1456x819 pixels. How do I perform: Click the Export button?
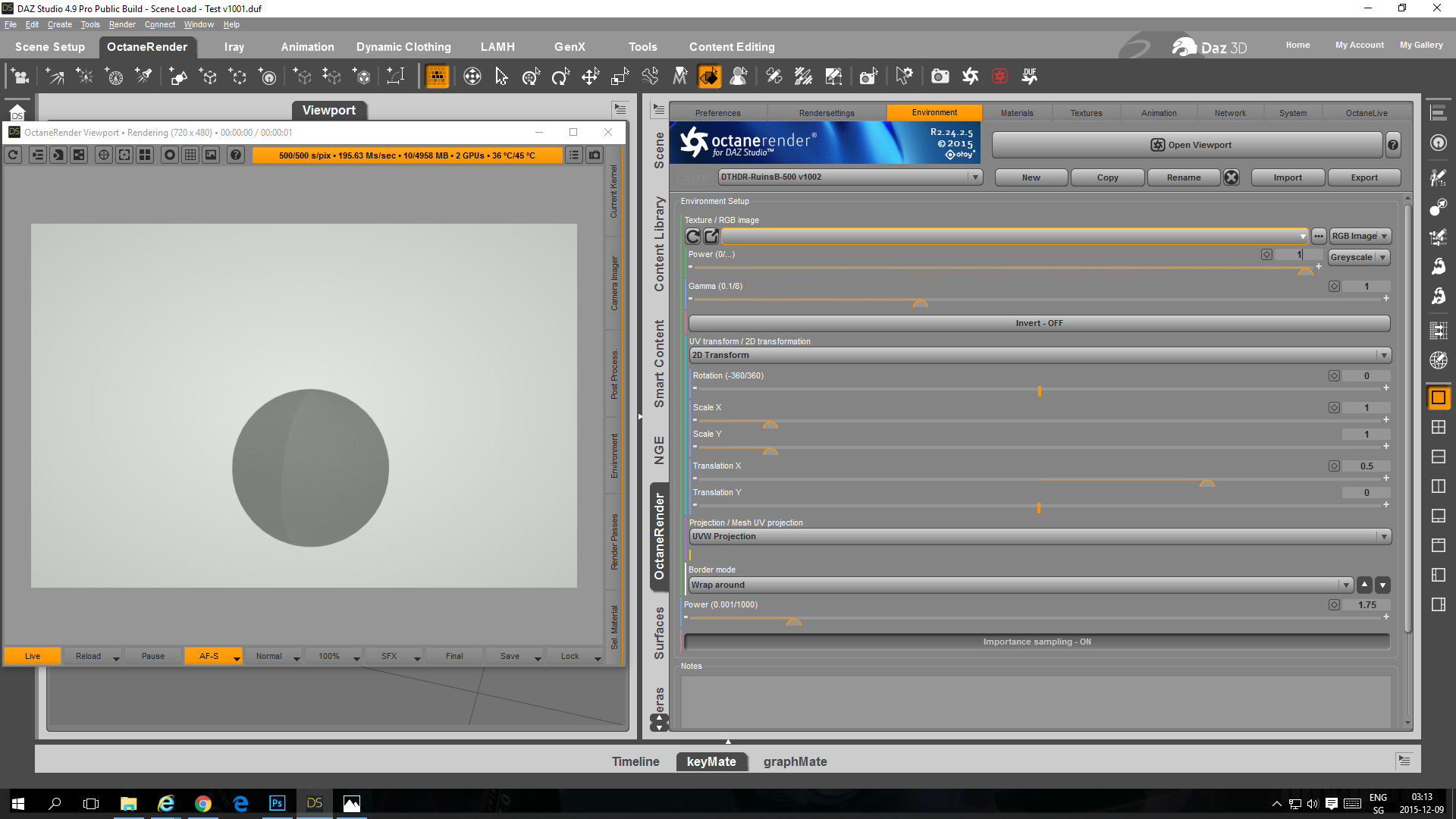tap(1363, 177)
